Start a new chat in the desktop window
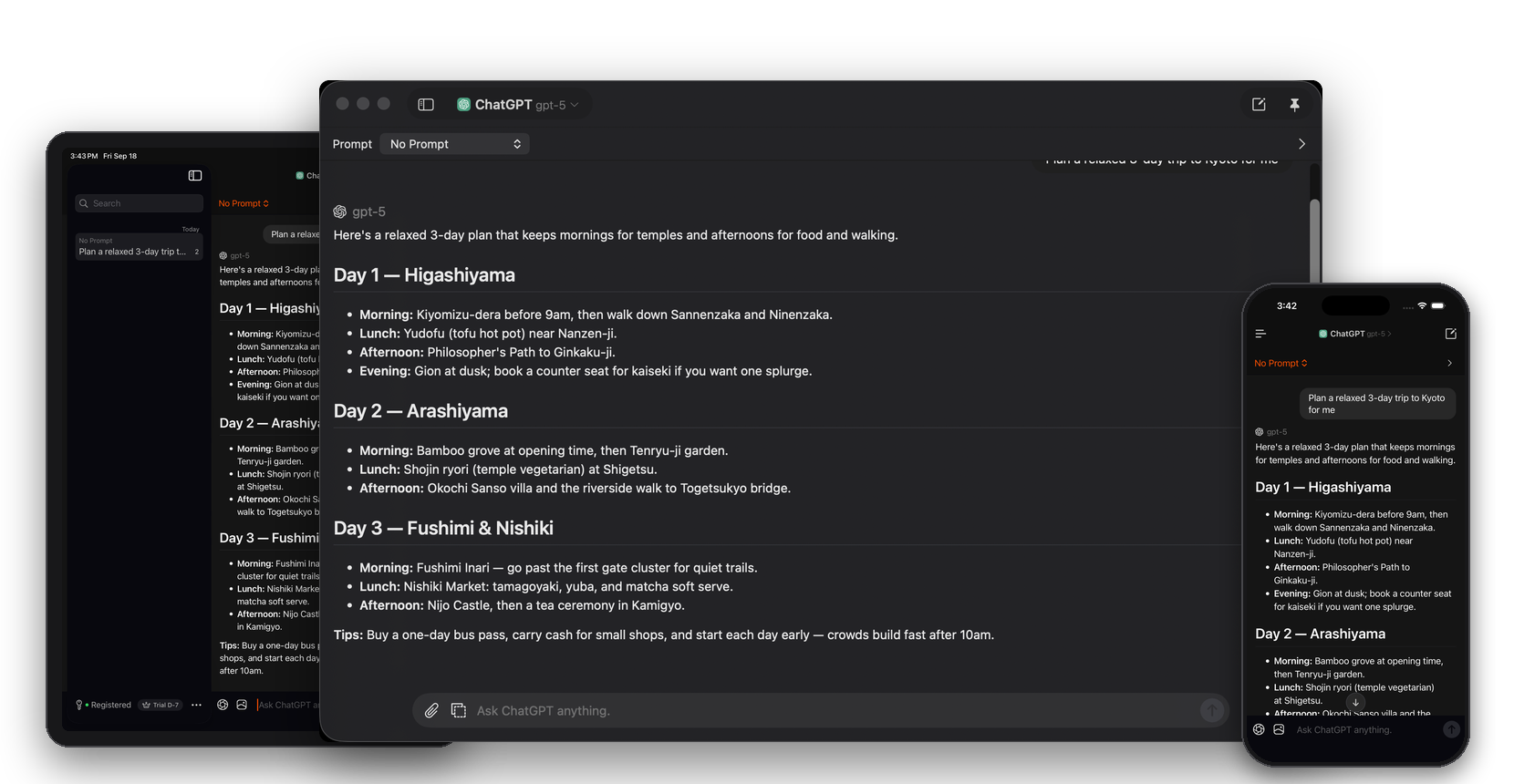Viewport: 1514px width, 784px height. click(1259, 105)
